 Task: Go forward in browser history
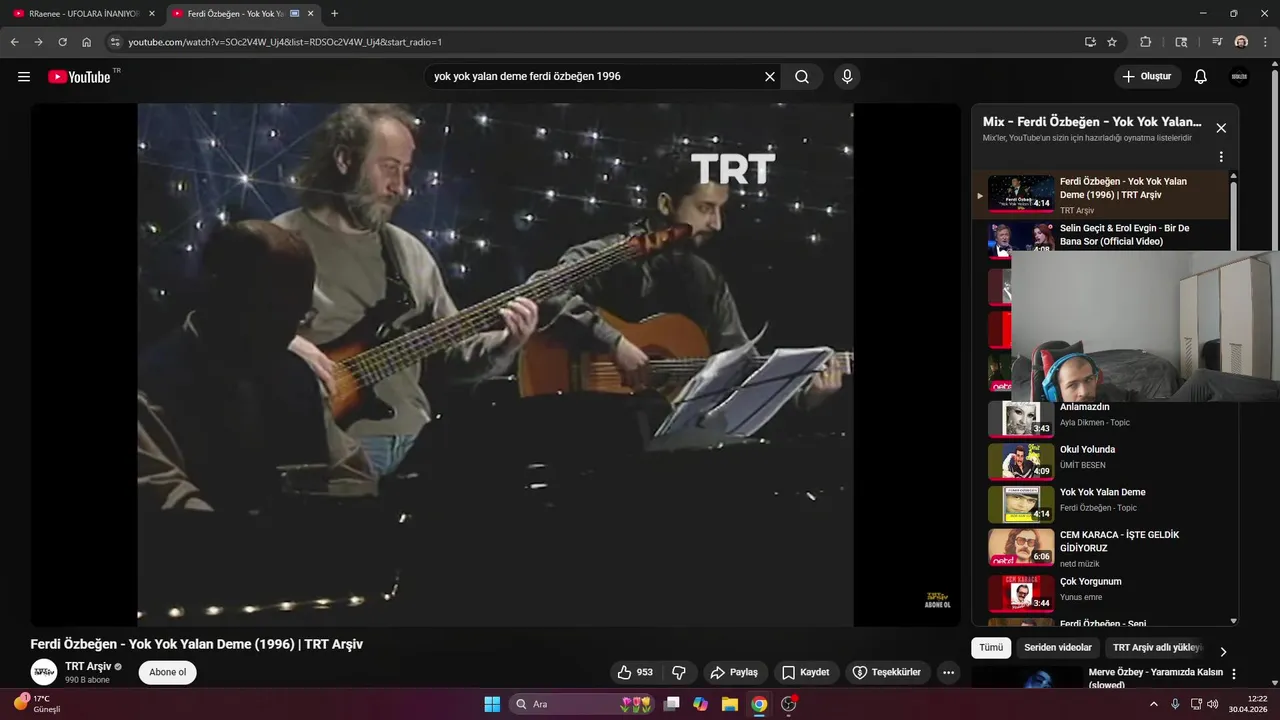tap(38, 42)
